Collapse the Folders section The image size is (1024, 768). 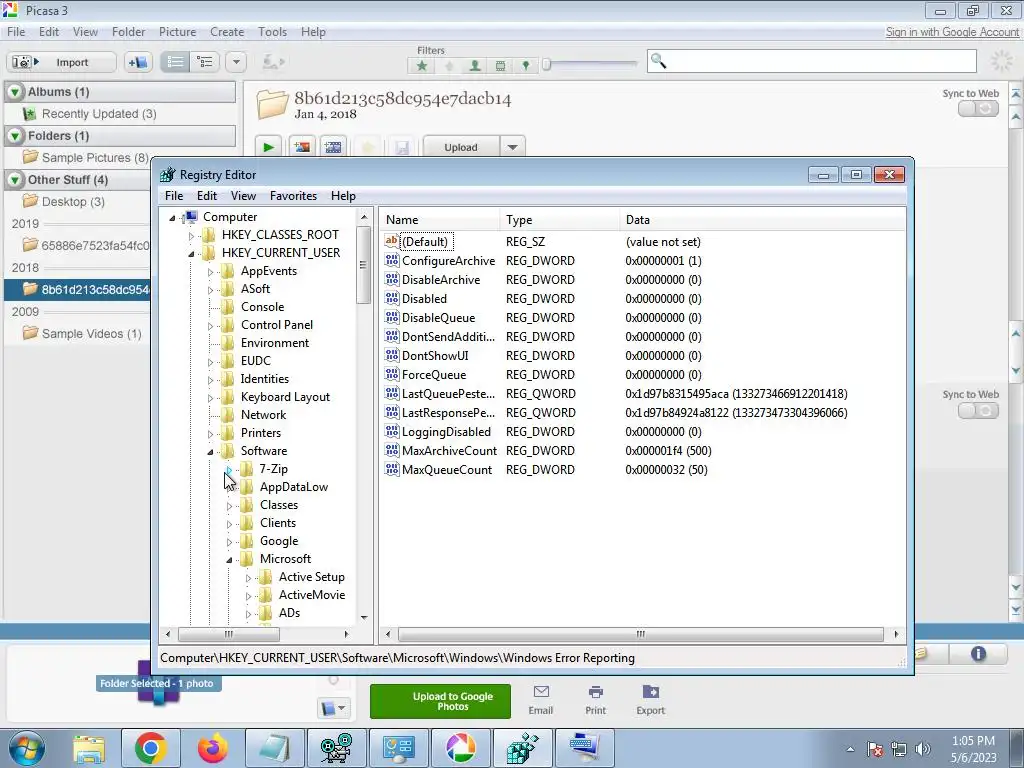click(x=15, y=136)
